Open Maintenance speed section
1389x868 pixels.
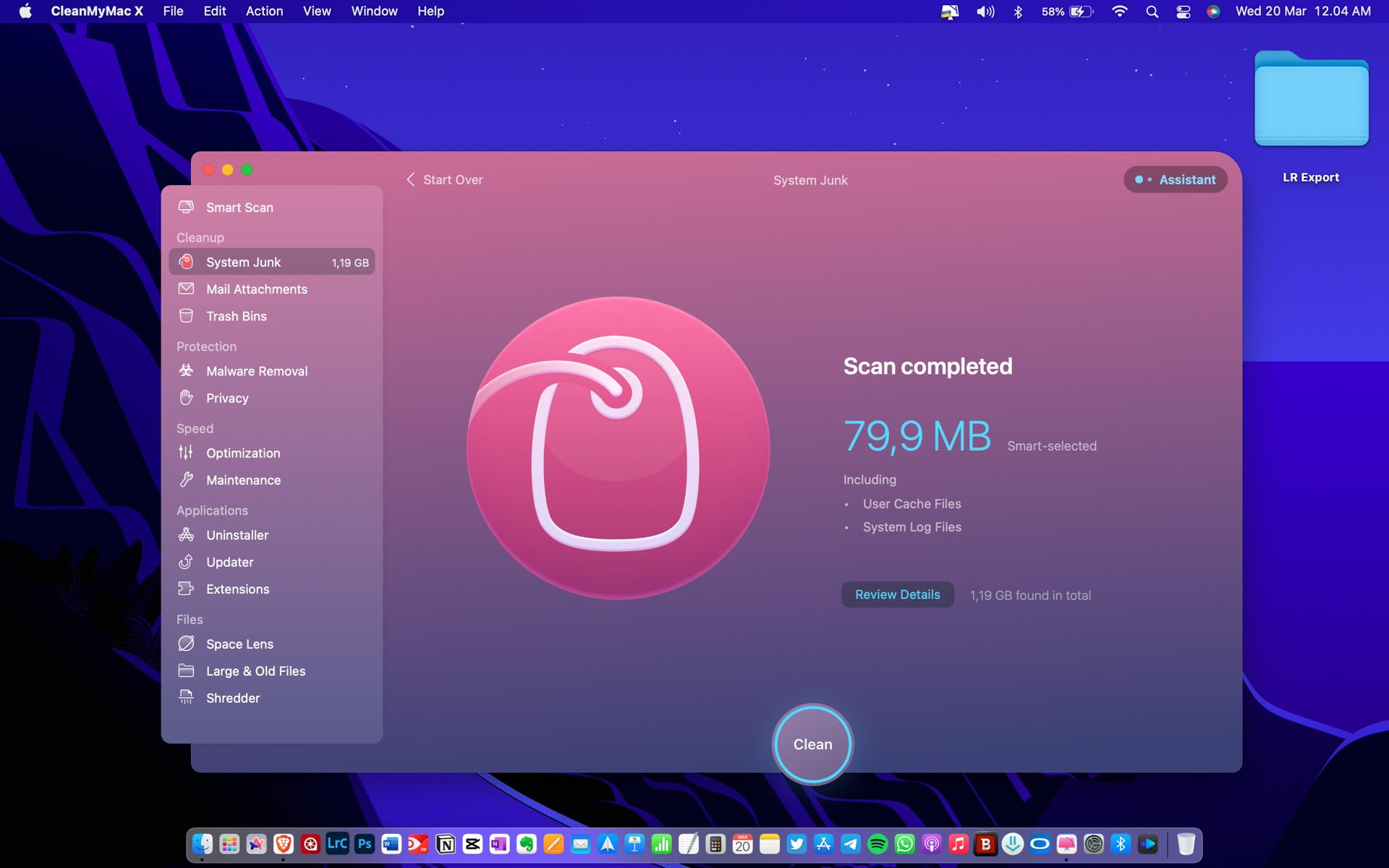point(243,480)
